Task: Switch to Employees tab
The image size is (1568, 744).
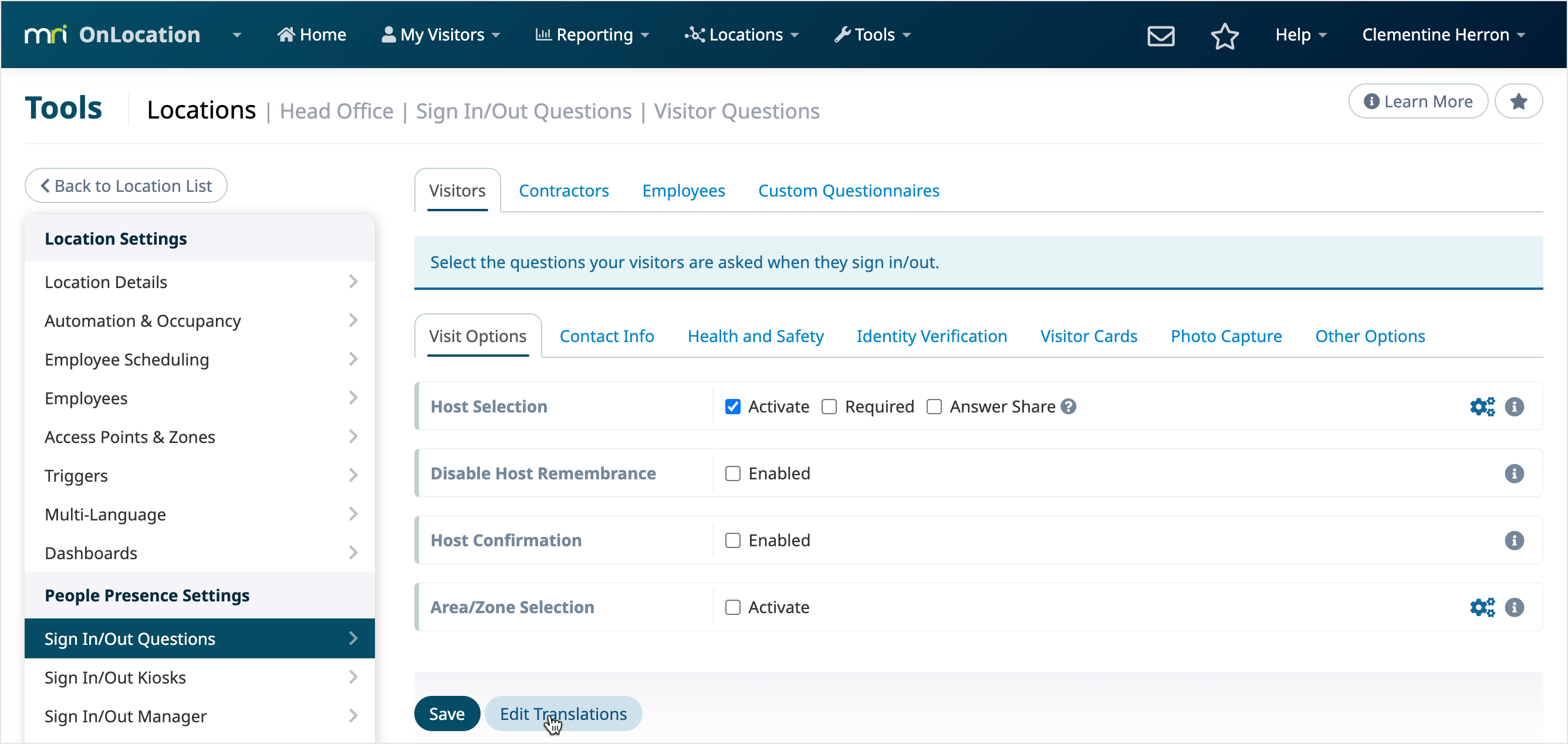Action: [x=684, y=191]
